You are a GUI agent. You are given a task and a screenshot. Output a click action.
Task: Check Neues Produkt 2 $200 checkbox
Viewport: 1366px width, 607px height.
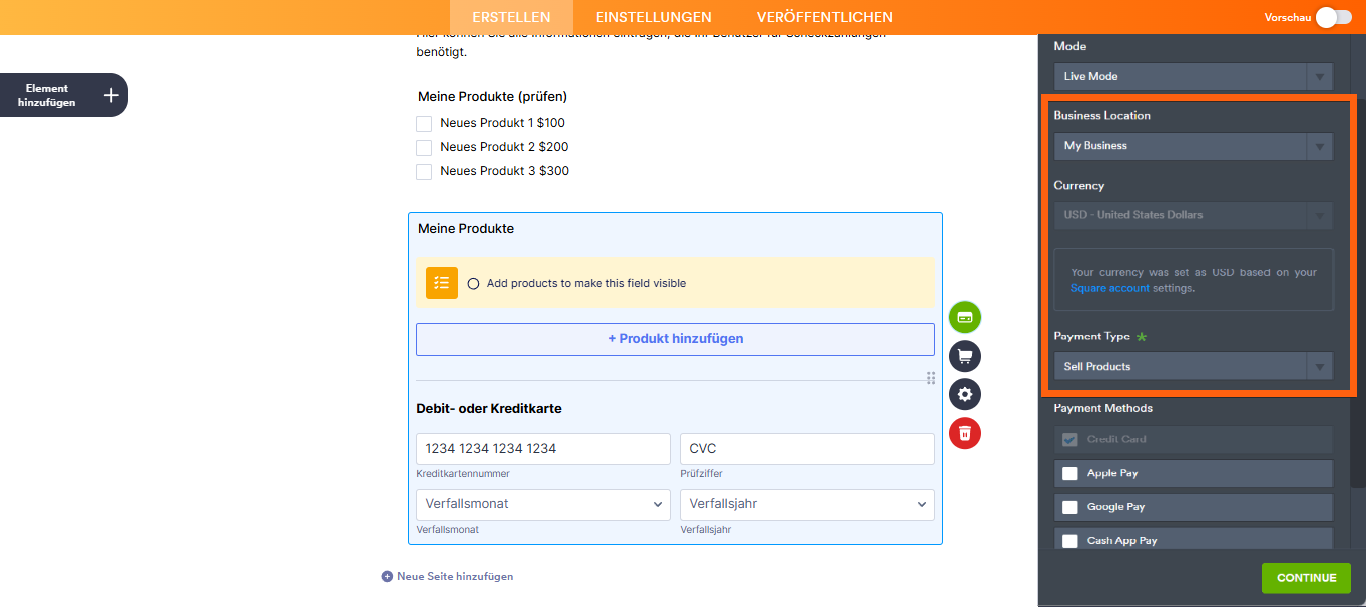click(424, 148)
